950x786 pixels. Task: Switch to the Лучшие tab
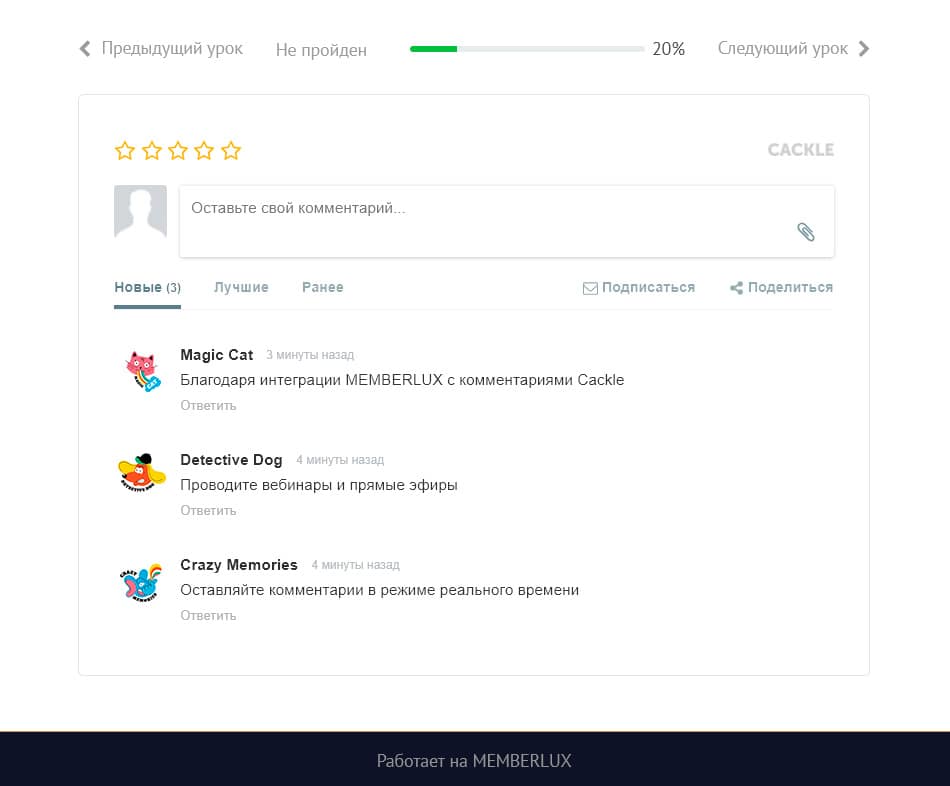coord(241,287)
